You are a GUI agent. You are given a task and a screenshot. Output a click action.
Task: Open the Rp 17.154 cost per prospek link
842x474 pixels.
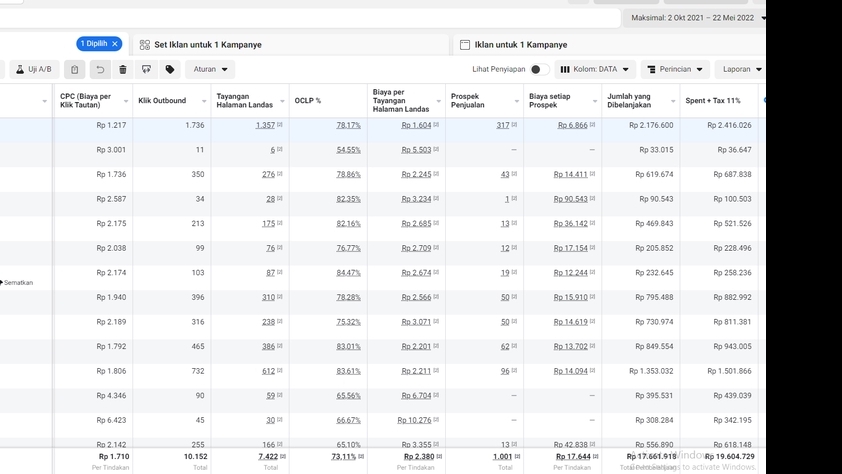click(x=570, y=248)
